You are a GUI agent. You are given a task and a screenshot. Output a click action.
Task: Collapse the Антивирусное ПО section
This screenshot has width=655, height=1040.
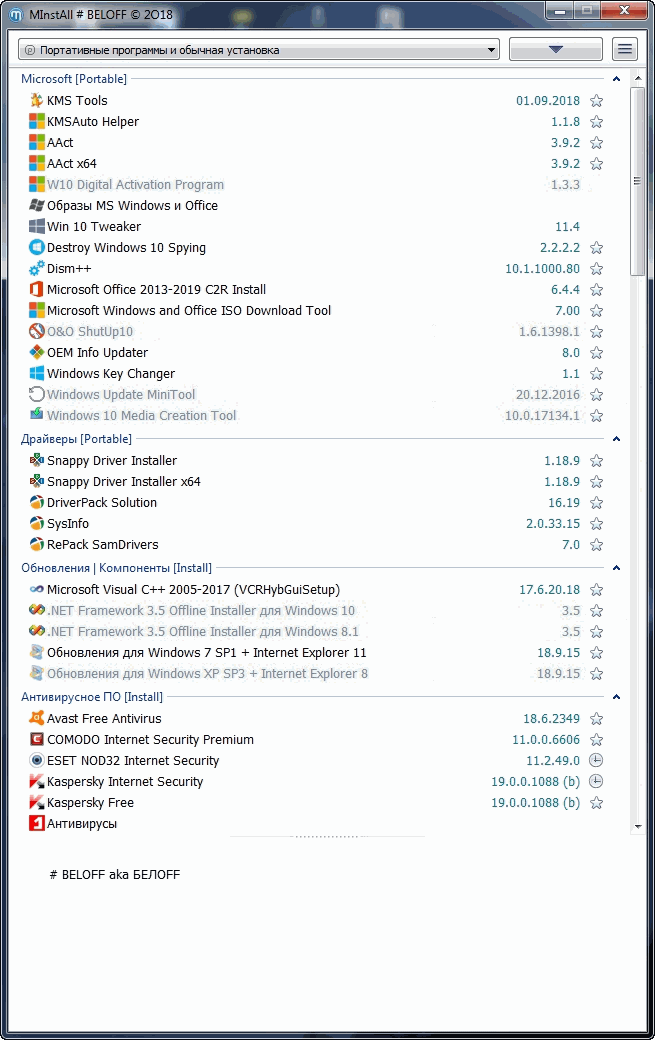[x=617, y=697]
